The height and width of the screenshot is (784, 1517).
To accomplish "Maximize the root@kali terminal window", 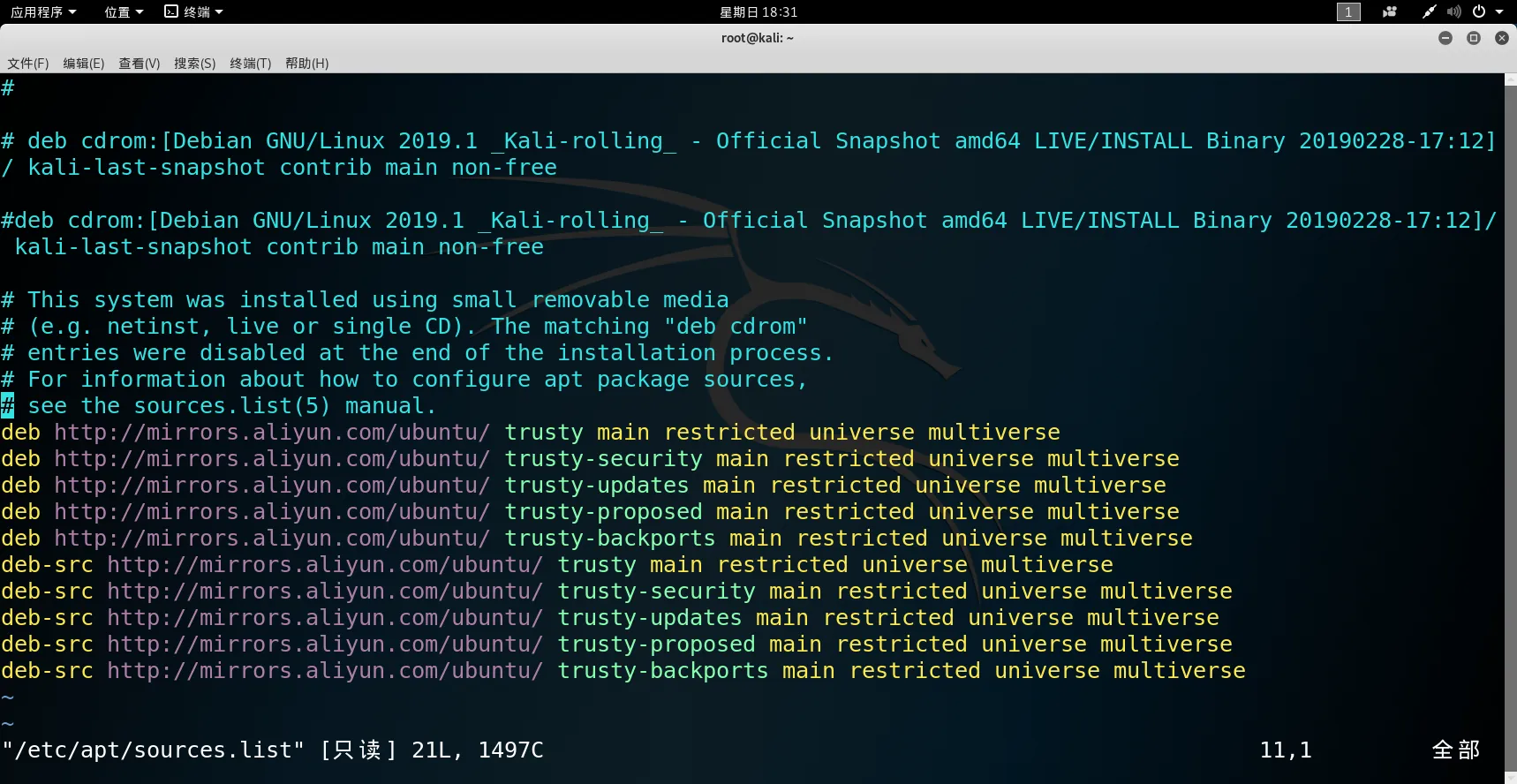I will tap(1474, 38).
